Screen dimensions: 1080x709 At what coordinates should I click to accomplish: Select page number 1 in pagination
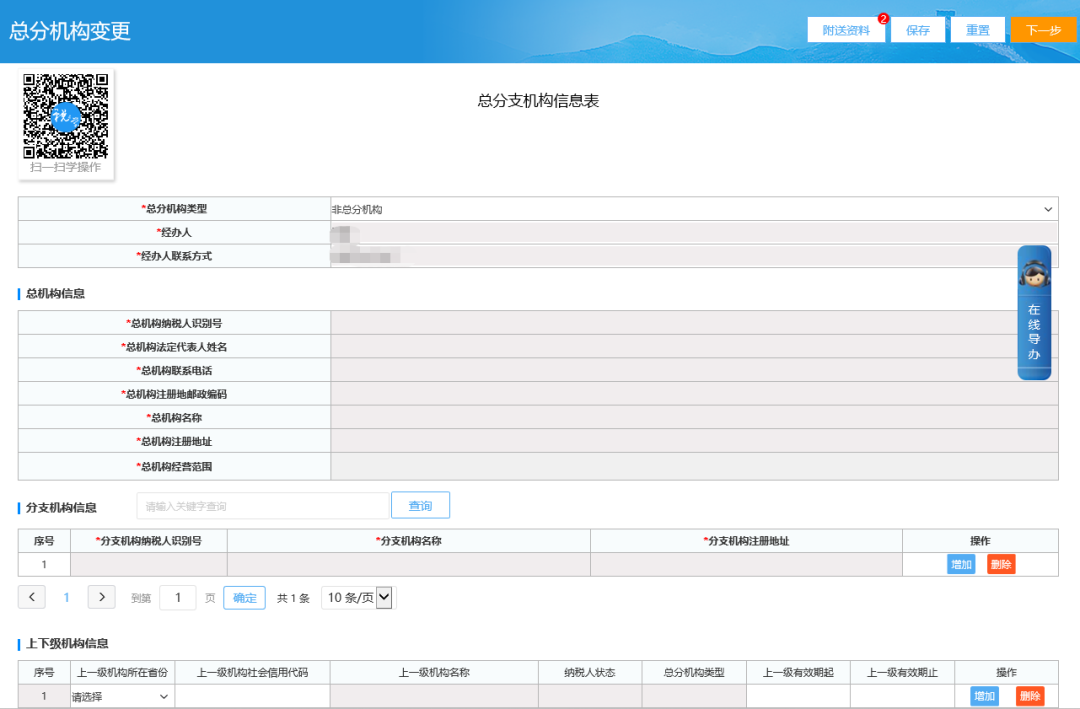(66, 597)
